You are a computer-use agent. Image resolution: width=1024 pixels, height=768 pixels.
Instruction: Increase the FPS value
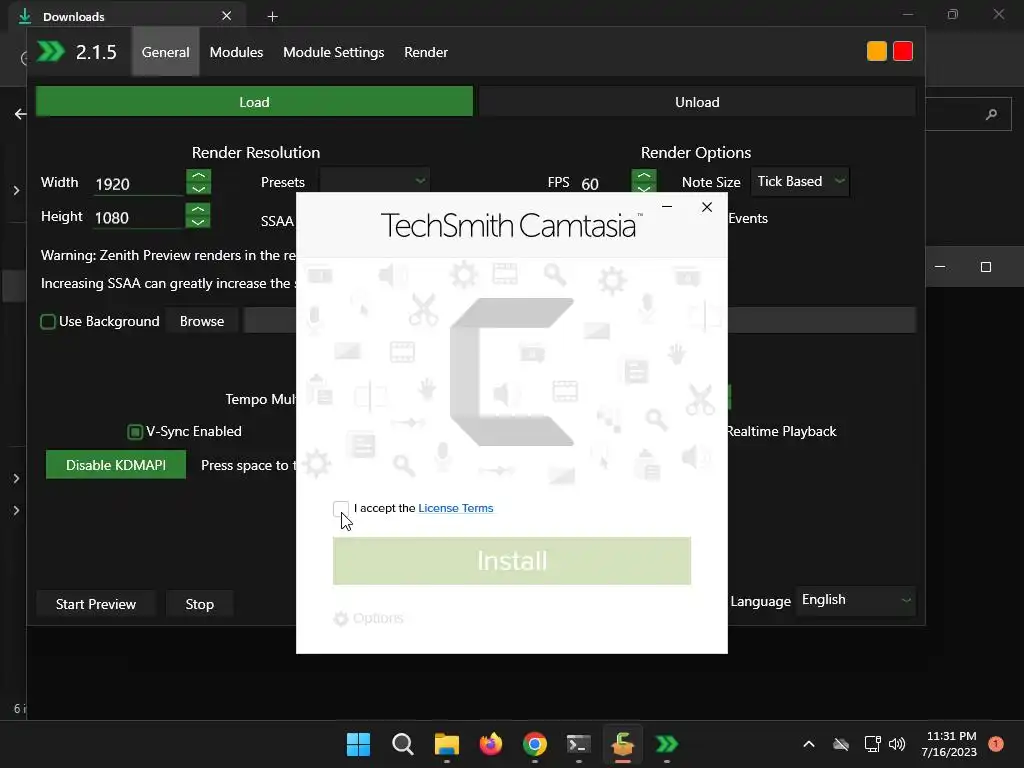644,175
